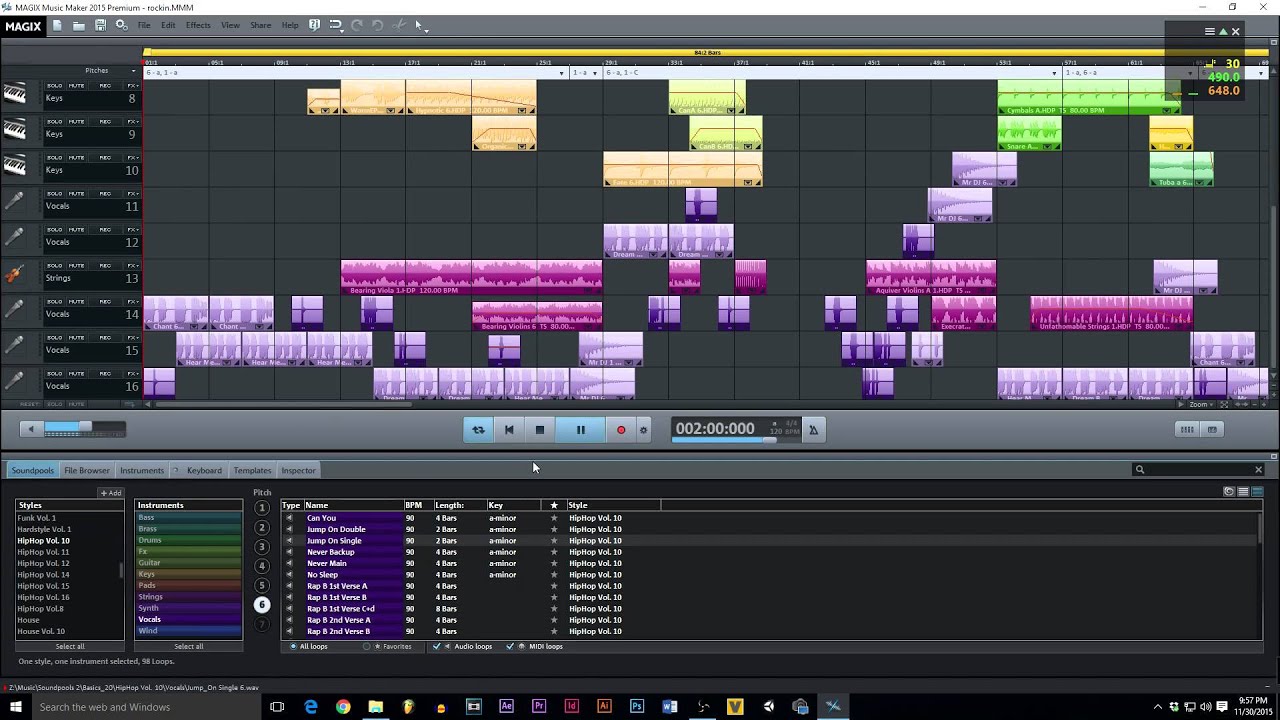Screen dimensions: 1280x720
Task: Jump to start with rewind button
Action: pos(509,430)
